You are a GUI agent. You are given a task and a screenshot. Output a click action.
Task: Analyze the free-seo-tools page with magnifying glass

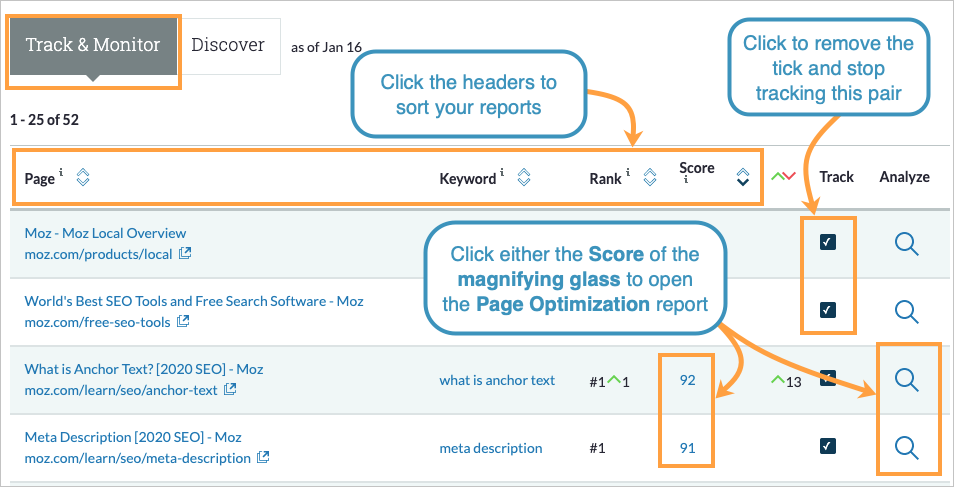tap(907, 311)
